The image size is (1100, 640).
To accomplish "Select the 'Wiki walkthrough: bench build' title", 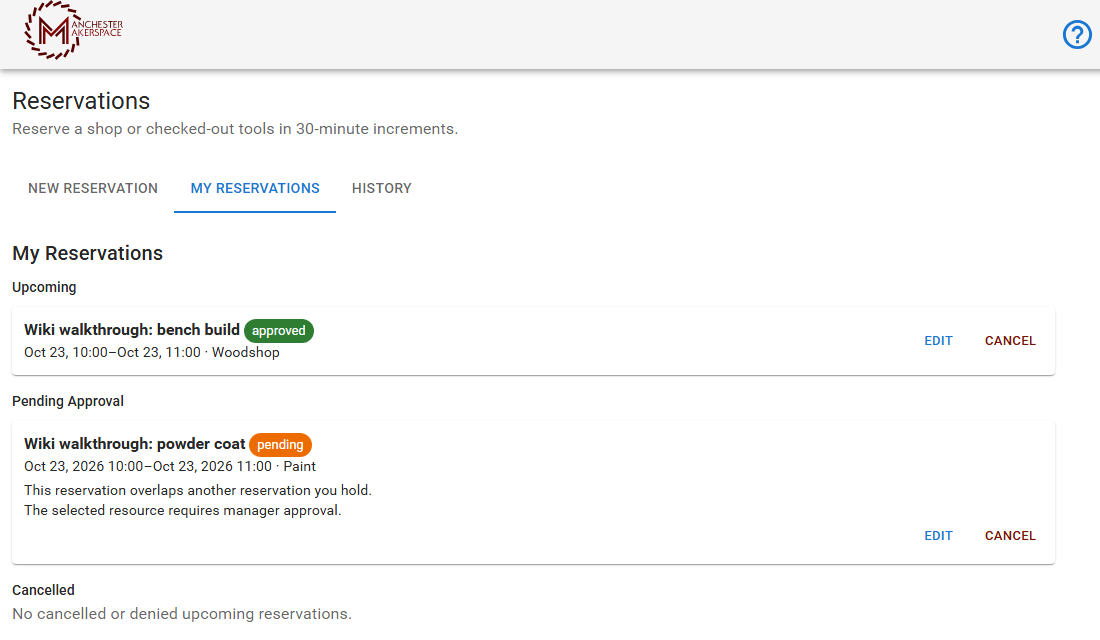I will [x=132, y=330].
